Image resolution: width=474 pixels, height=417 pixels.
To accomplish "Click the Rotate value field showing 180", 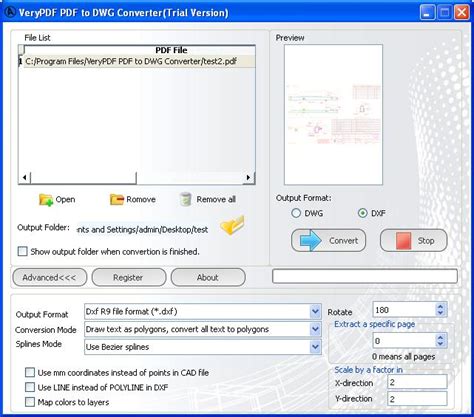I will click(404, 310).
